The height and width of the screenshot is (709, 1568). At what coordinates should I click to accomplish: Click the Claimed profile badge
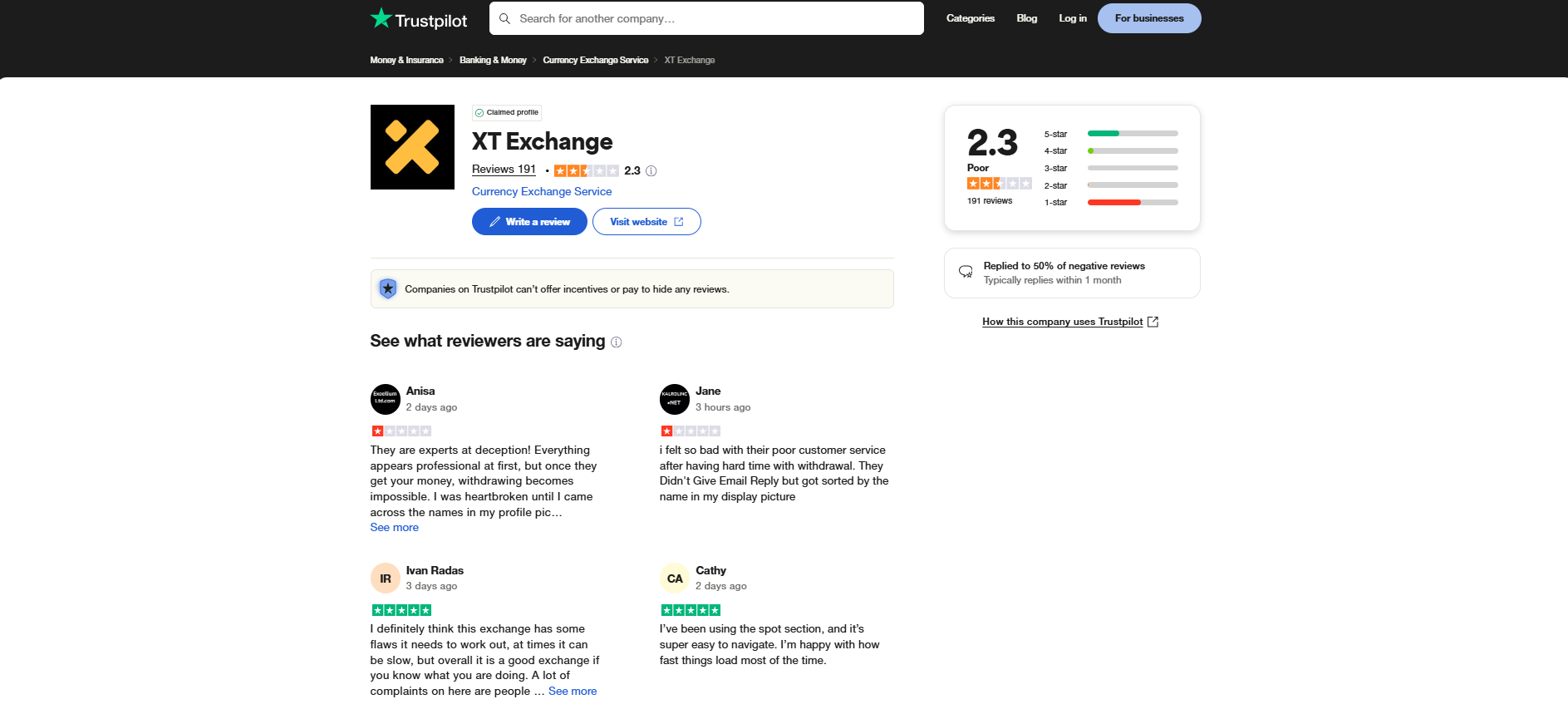click(507, 112)
